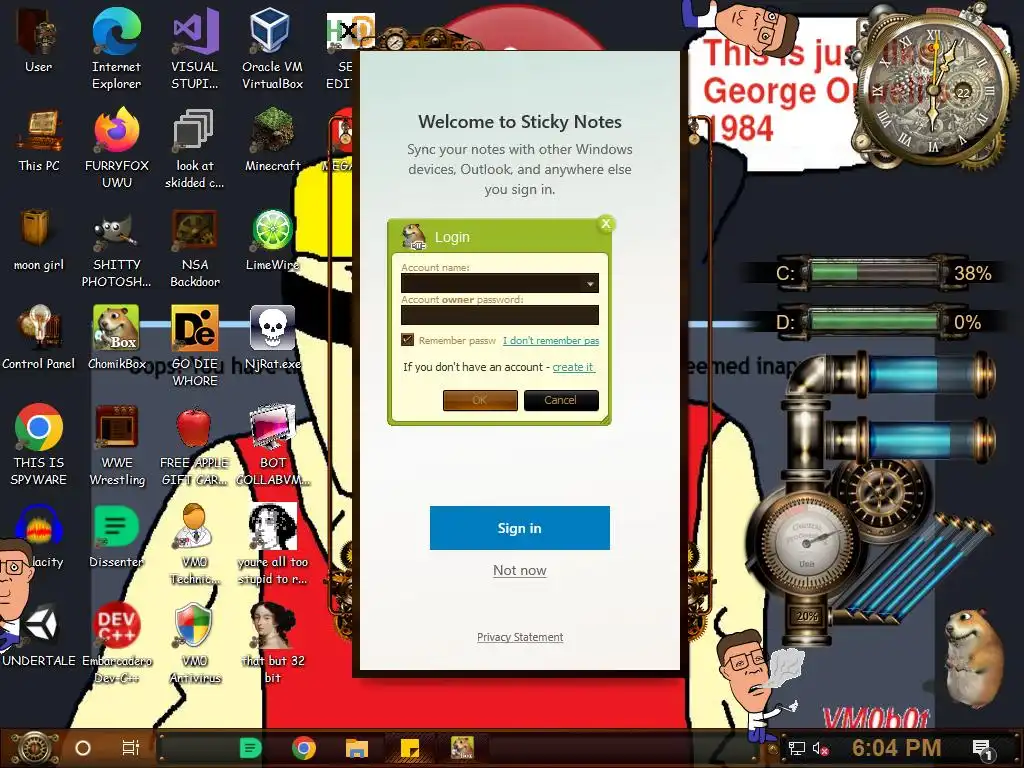
Task: Open 'I don't remember pas' link
Action: pos(551,340)
